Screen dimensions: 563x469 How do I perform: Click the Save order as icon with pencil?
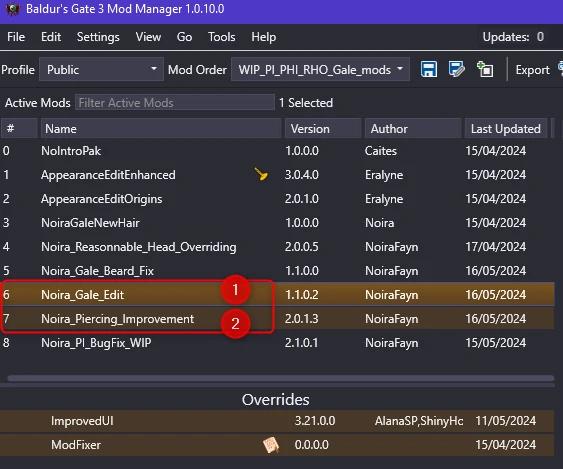pyautogui.click(x=456, y=69)
